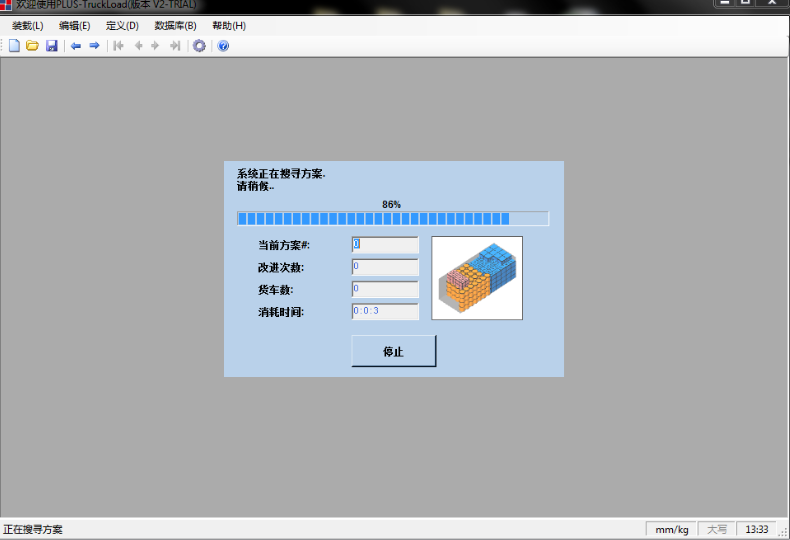Open settings with the gear icon

point(199,46)
